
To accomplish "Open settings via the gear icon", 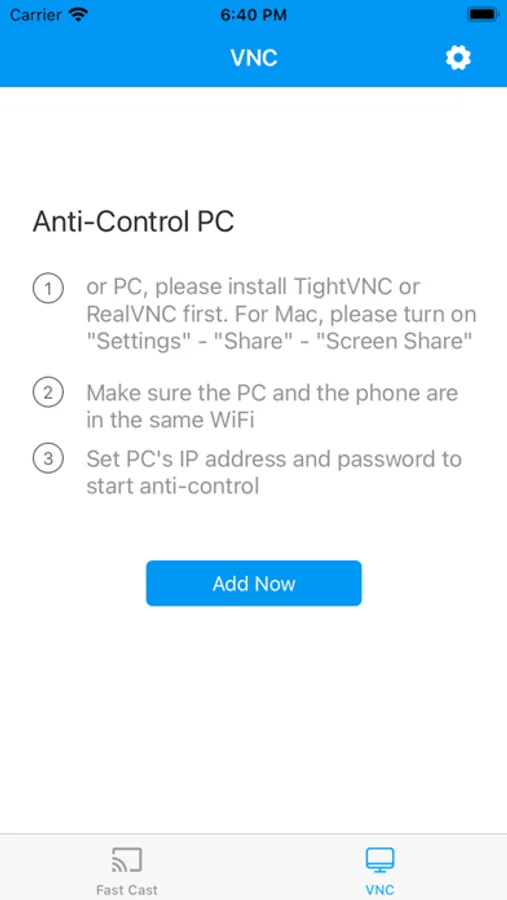I will [458, 58].
